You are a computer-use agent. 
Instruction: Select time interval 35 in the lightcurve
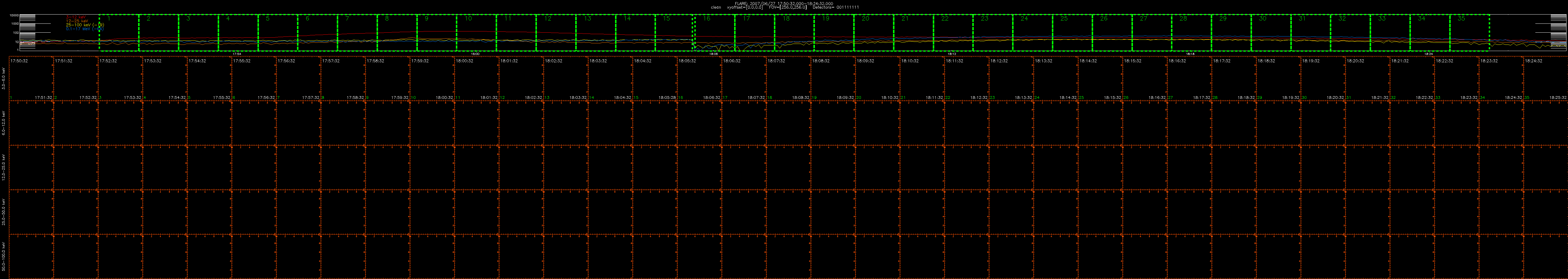(1469, 33)
